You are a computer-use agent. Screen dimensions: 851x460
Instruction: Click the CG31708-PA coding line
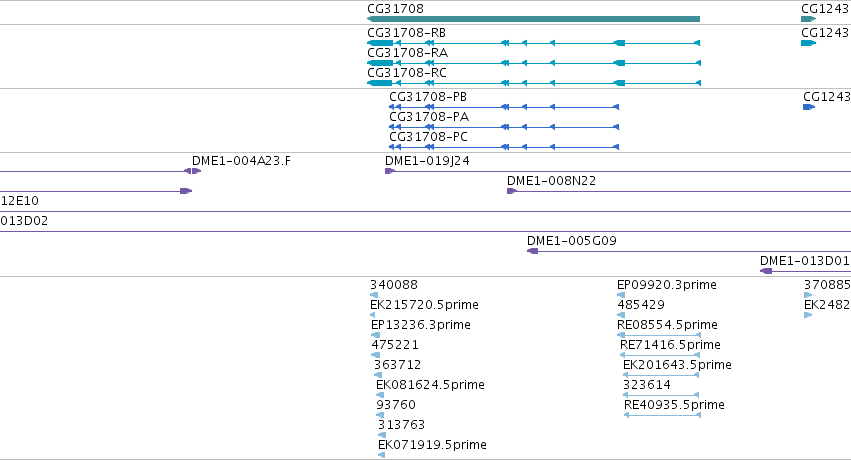[504, 127]
